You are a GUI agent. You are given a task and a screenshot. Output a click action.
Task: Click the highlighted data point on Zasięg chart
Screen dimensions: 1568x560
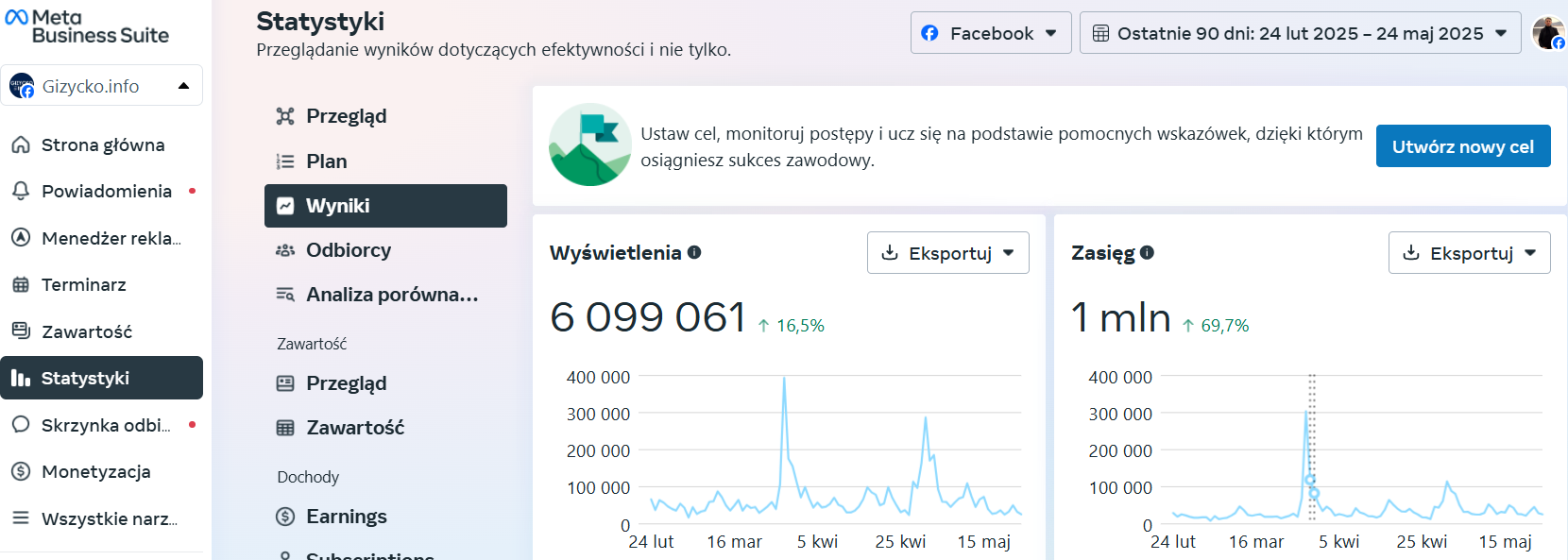(1313, 493)
